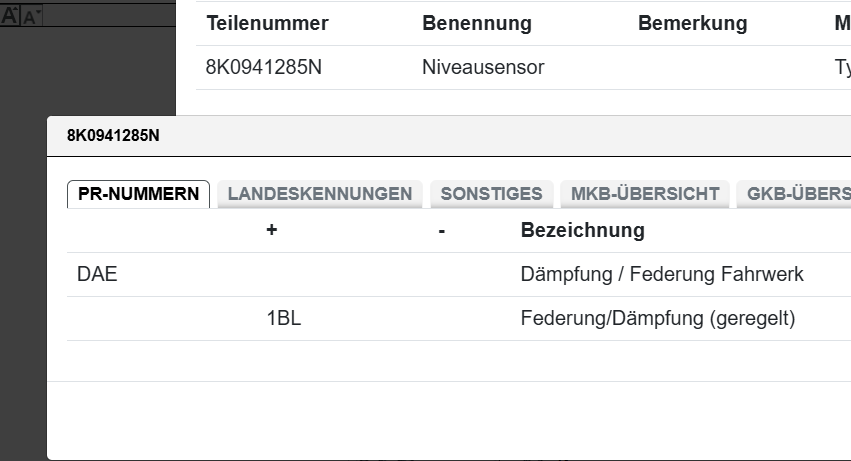Open the GKB-ÜBERSICHT tab
Image resolution: width=851 pixels, height=461 pixels.
796,194
